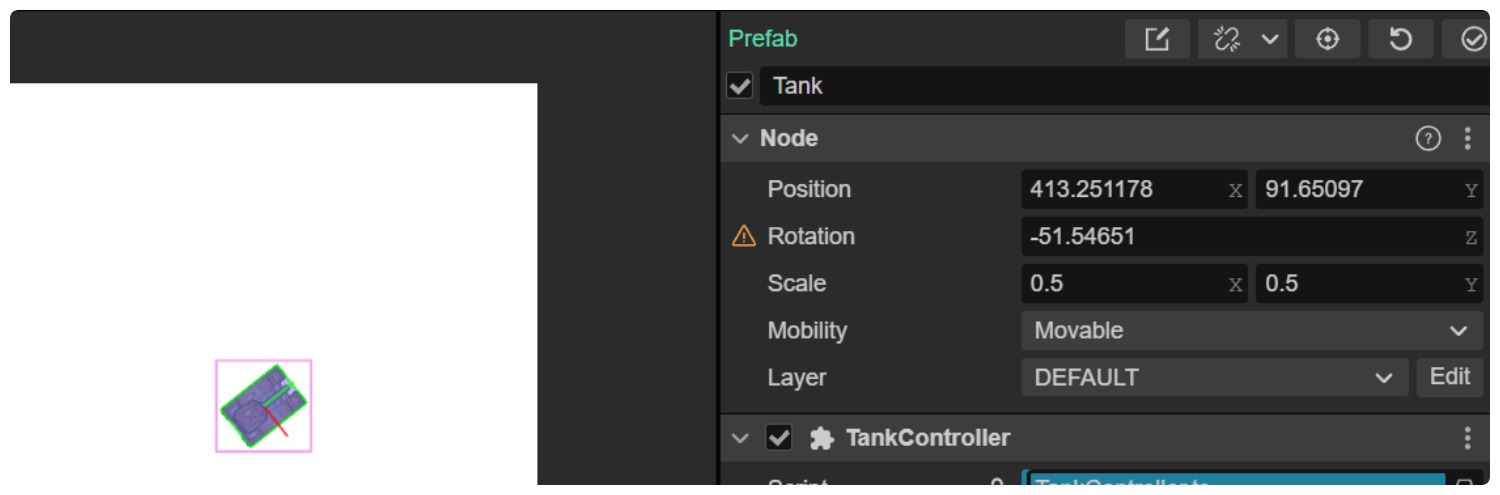The height and width of the screenshot is (495, 1500).
Task: Click the unlink prefab icon
Action: tap(1225, 40)
